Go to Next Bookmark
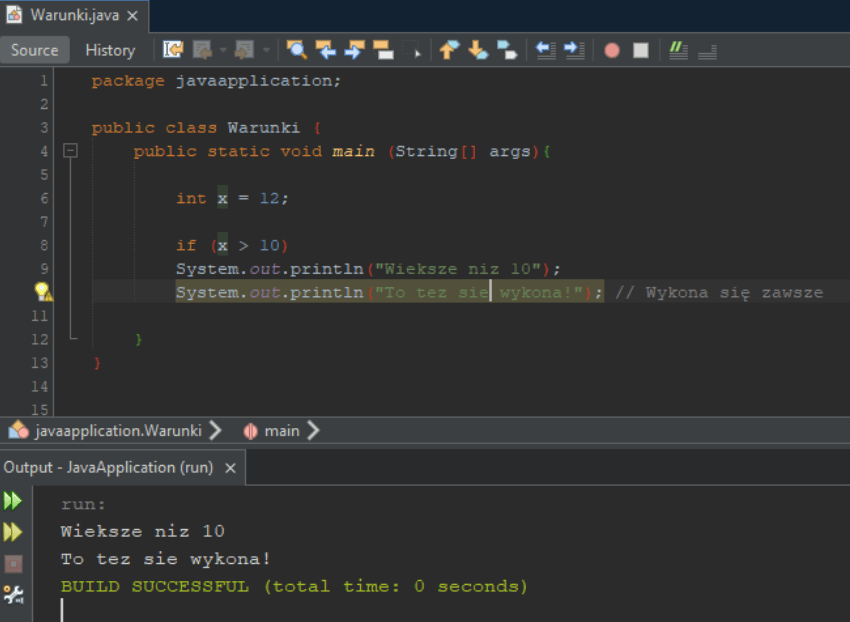The width and height of the screenshot is (850, 622). (478, 50)
